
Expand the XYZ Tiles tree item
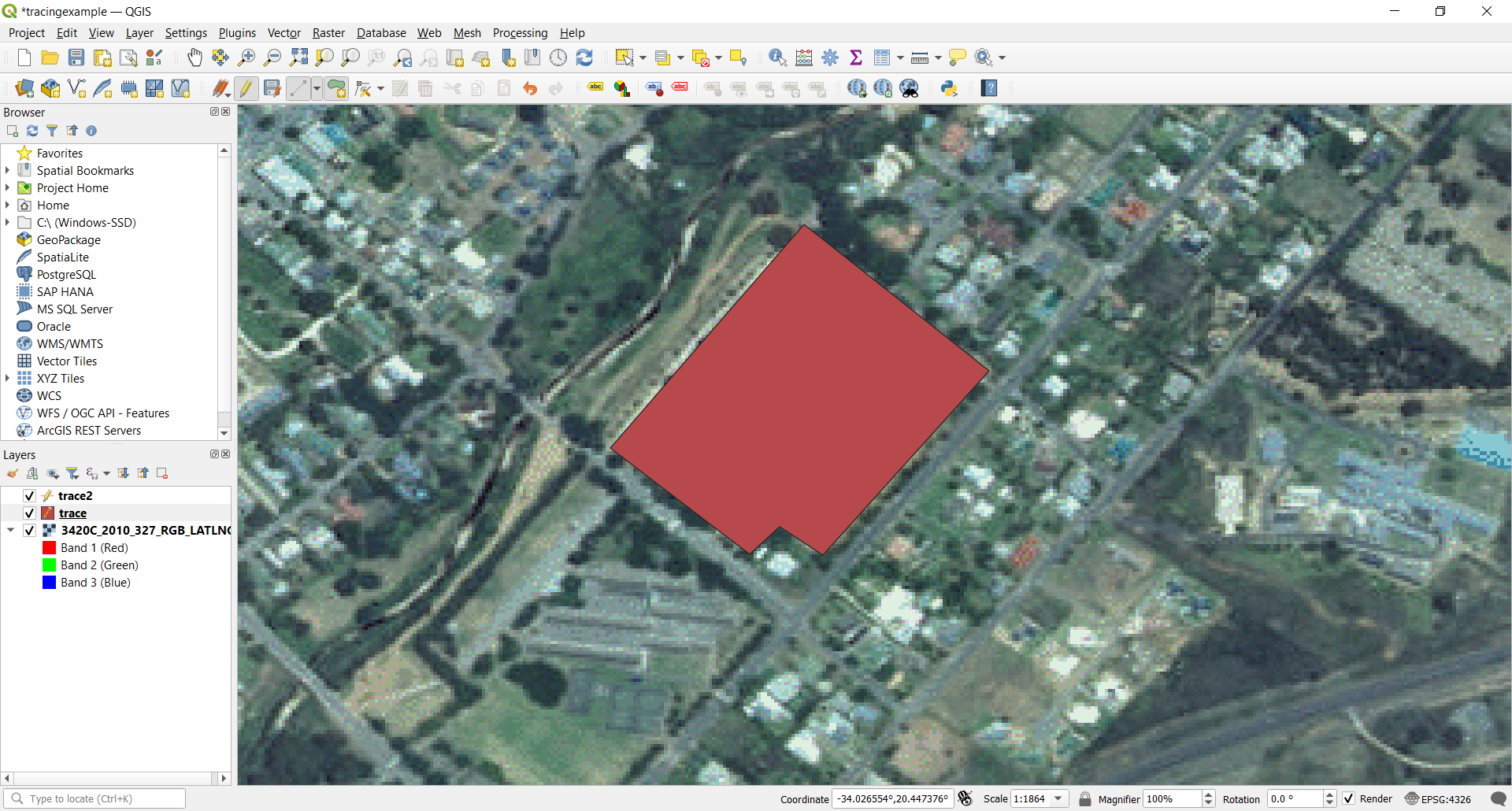pyautogui.click(x=8, y=378)
